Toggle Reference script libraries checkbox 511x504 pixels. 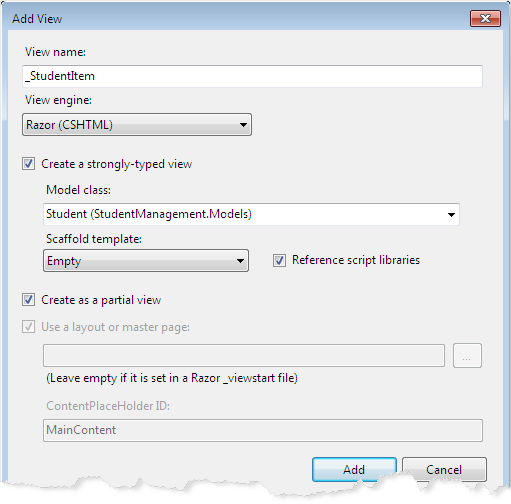(279, 260)
